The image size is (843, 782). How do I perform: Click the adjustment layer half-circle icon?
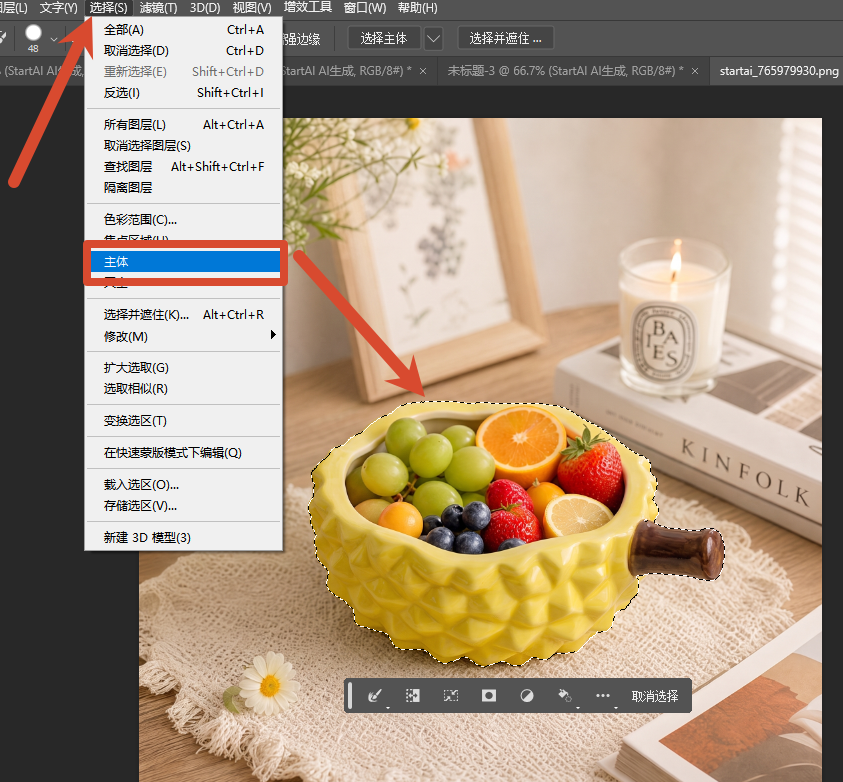click(x=527, y=695)
